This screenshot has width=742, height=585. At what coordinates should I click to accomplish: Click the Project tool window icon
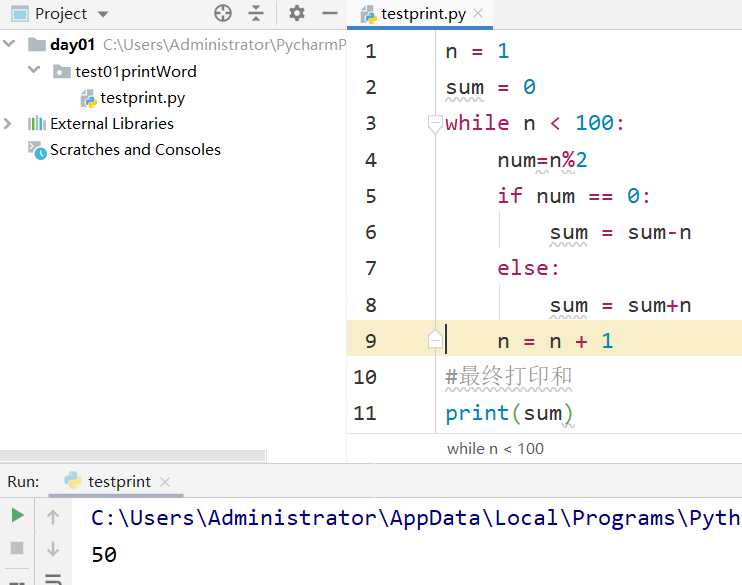click(19, 14)
